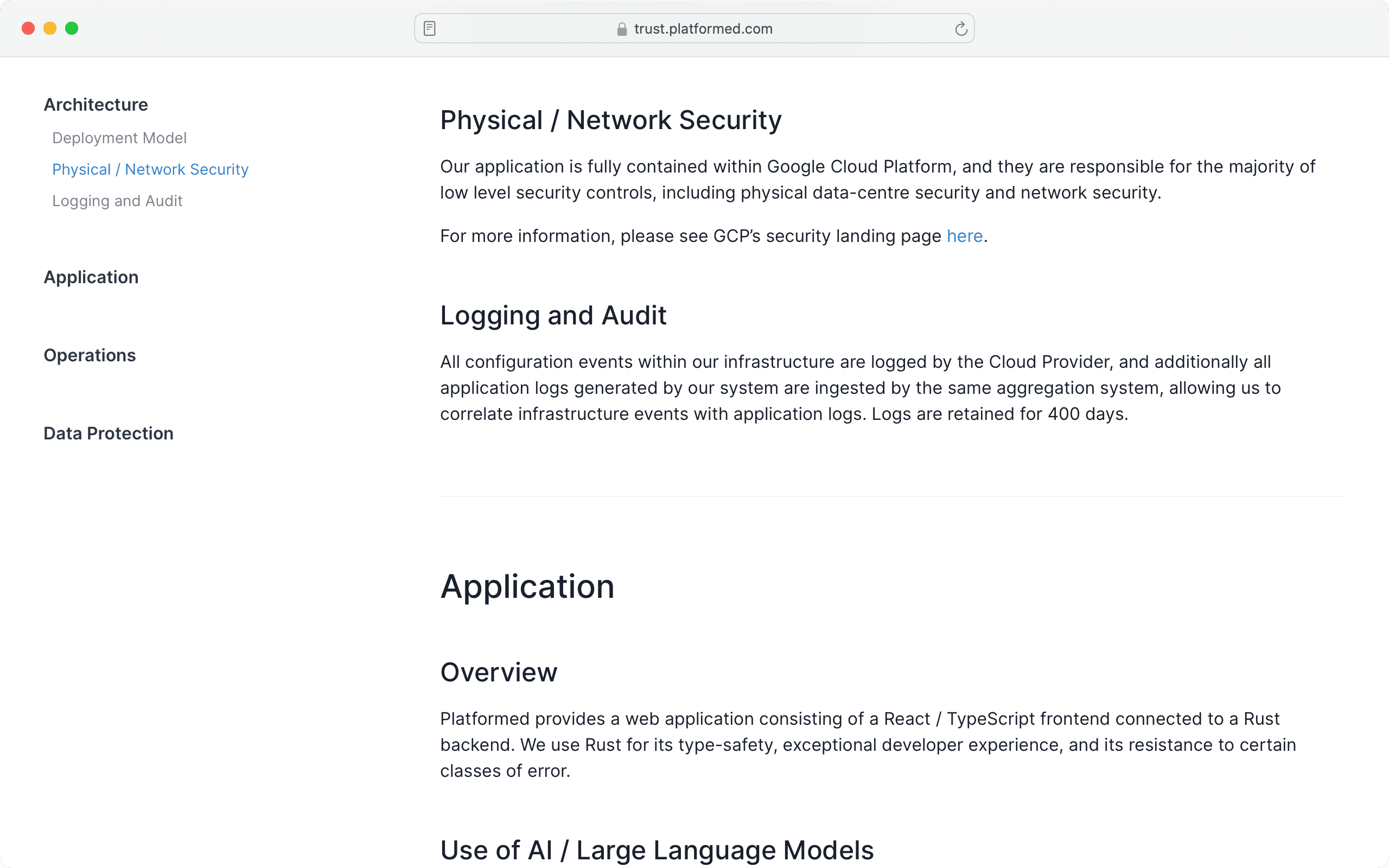Open the Architecture sidebar section
1389x868 pixels.
[x=96, y=105]
